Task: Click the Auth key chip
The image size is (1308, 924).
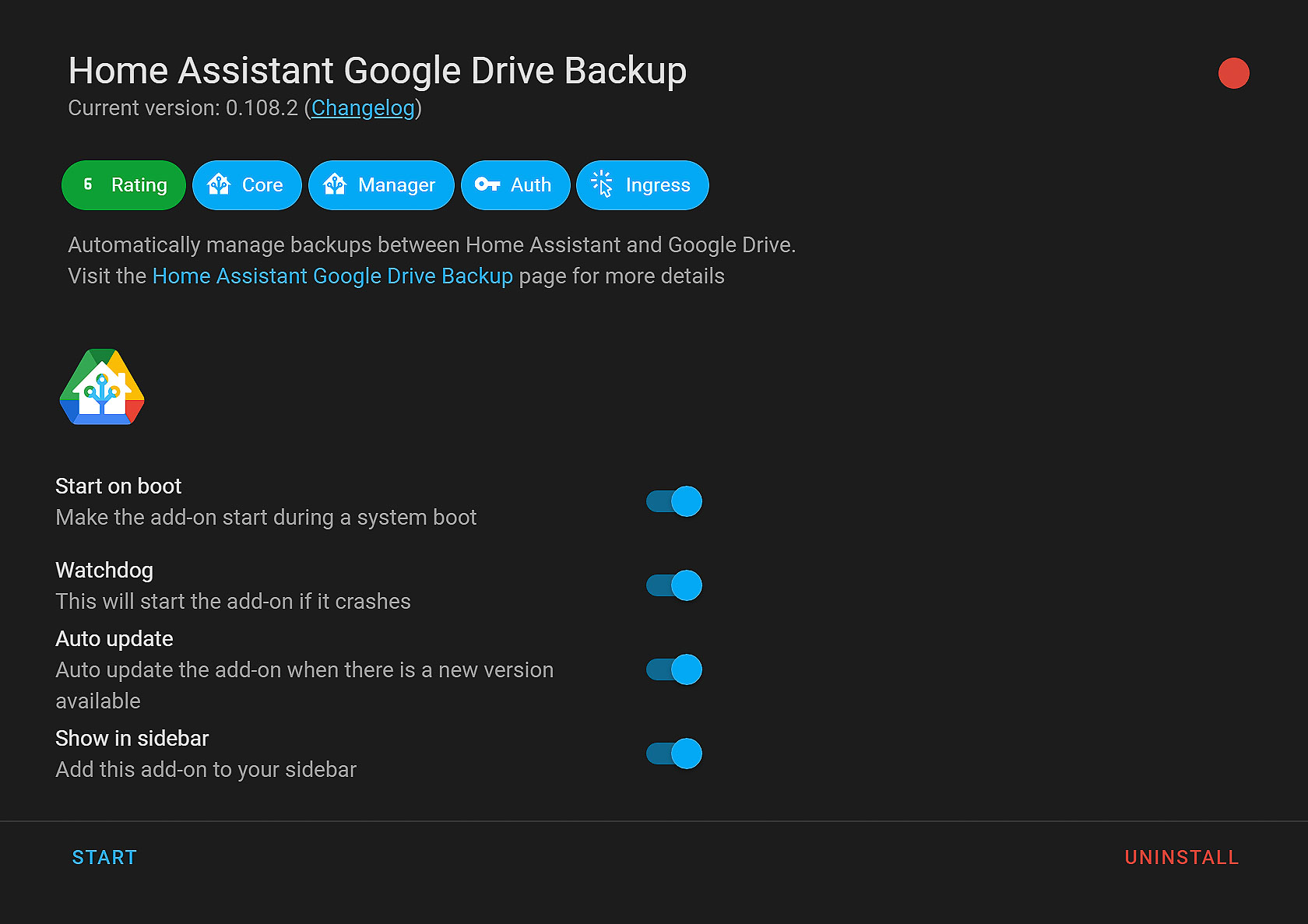Action: (x=515, y=185)
